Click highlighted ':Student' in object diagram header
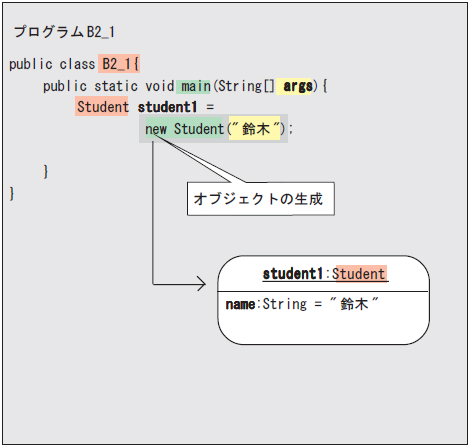The width and height of the screenshot is (469, 446). pyautogui.click(x=357, y=274)
